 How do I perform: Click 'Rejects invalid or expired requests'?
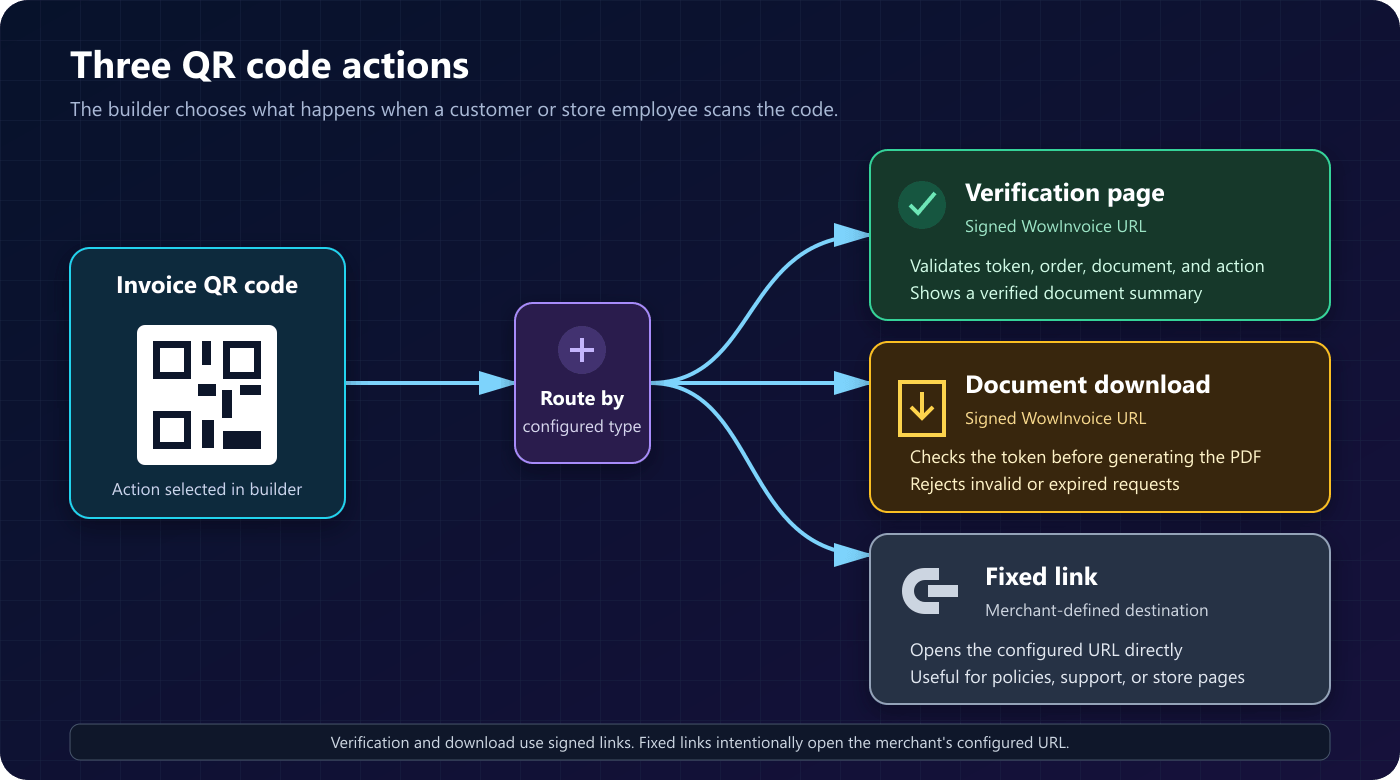1045,484
